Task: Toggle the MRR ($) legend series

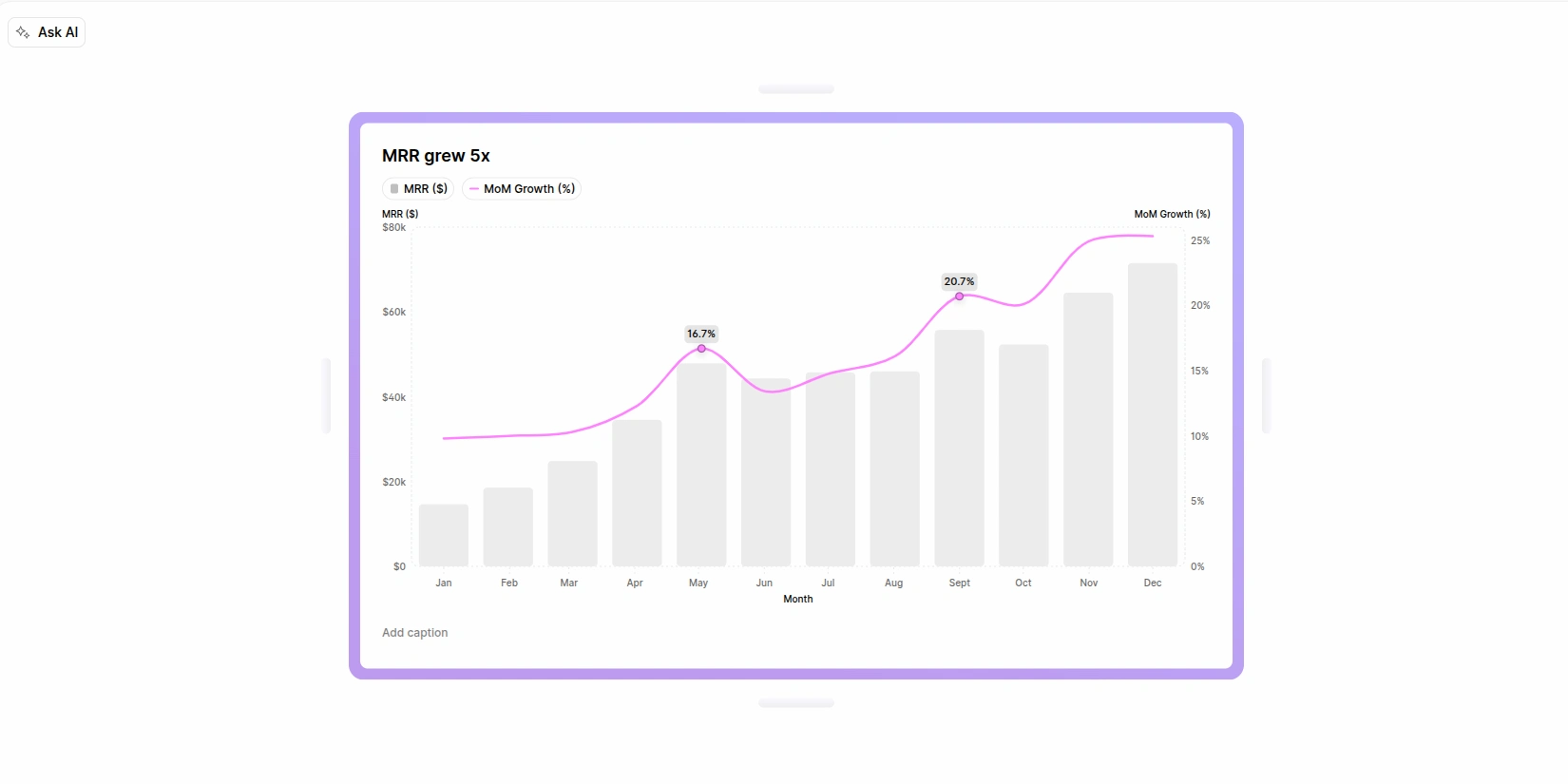Action: [x=418, y=189]
